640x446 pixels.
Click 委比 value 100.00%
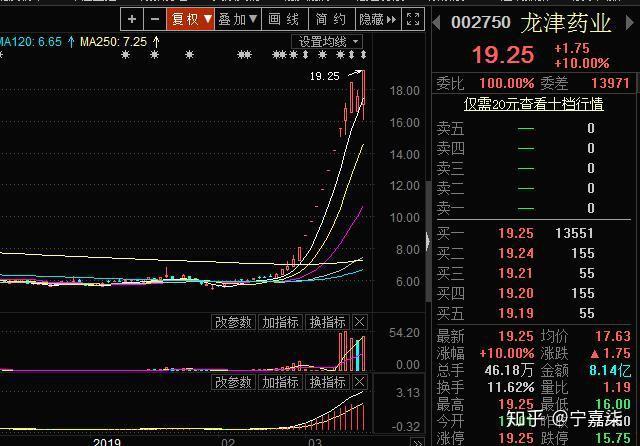pyautogui.click(x=507, y=83)
